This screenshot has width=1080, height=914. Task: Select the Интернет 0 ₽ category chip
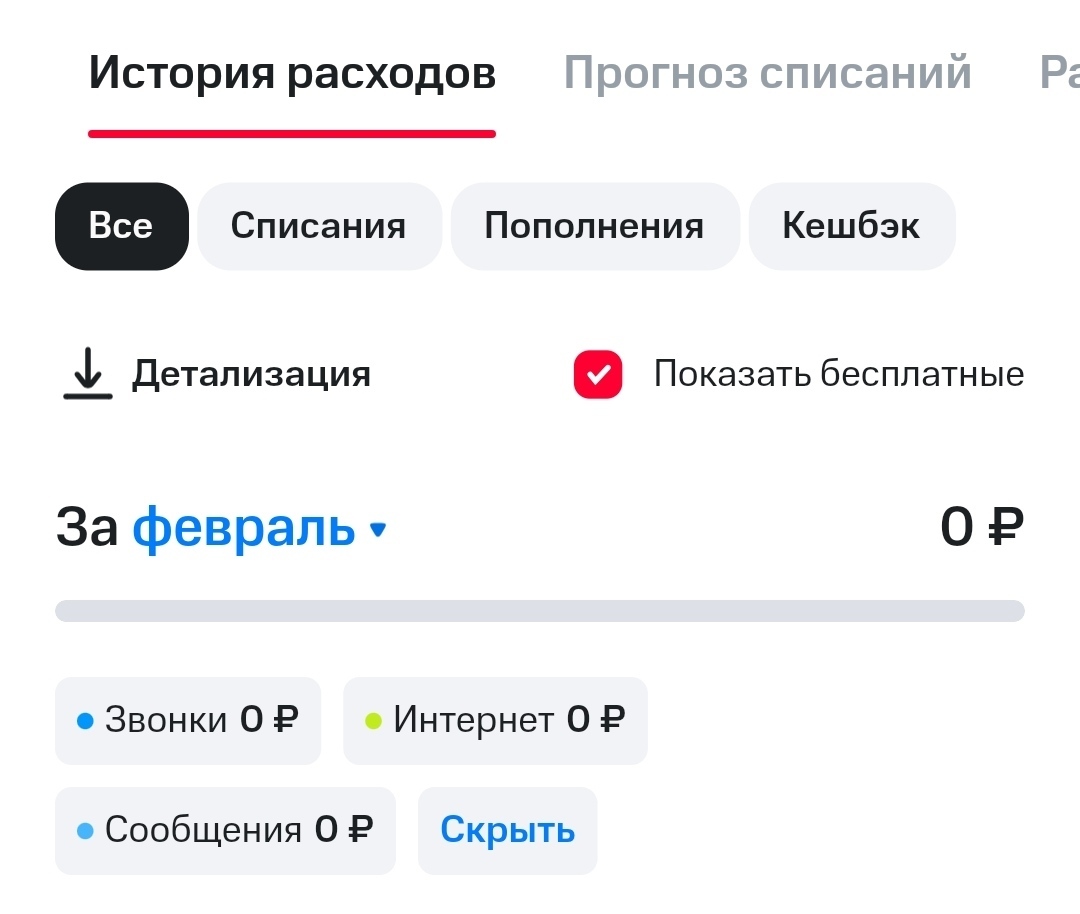point(495,720)
